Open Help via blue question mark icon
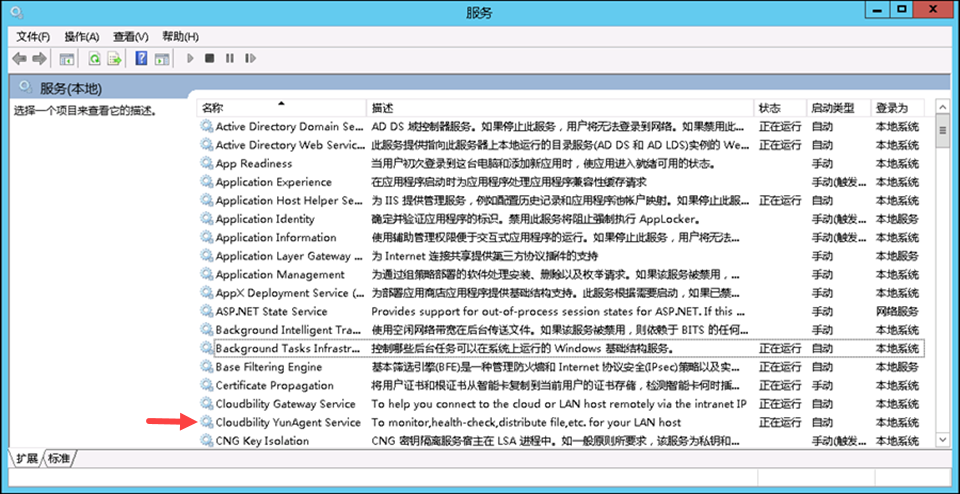Viewport: 960px width, 494px height. pos(142,59)
